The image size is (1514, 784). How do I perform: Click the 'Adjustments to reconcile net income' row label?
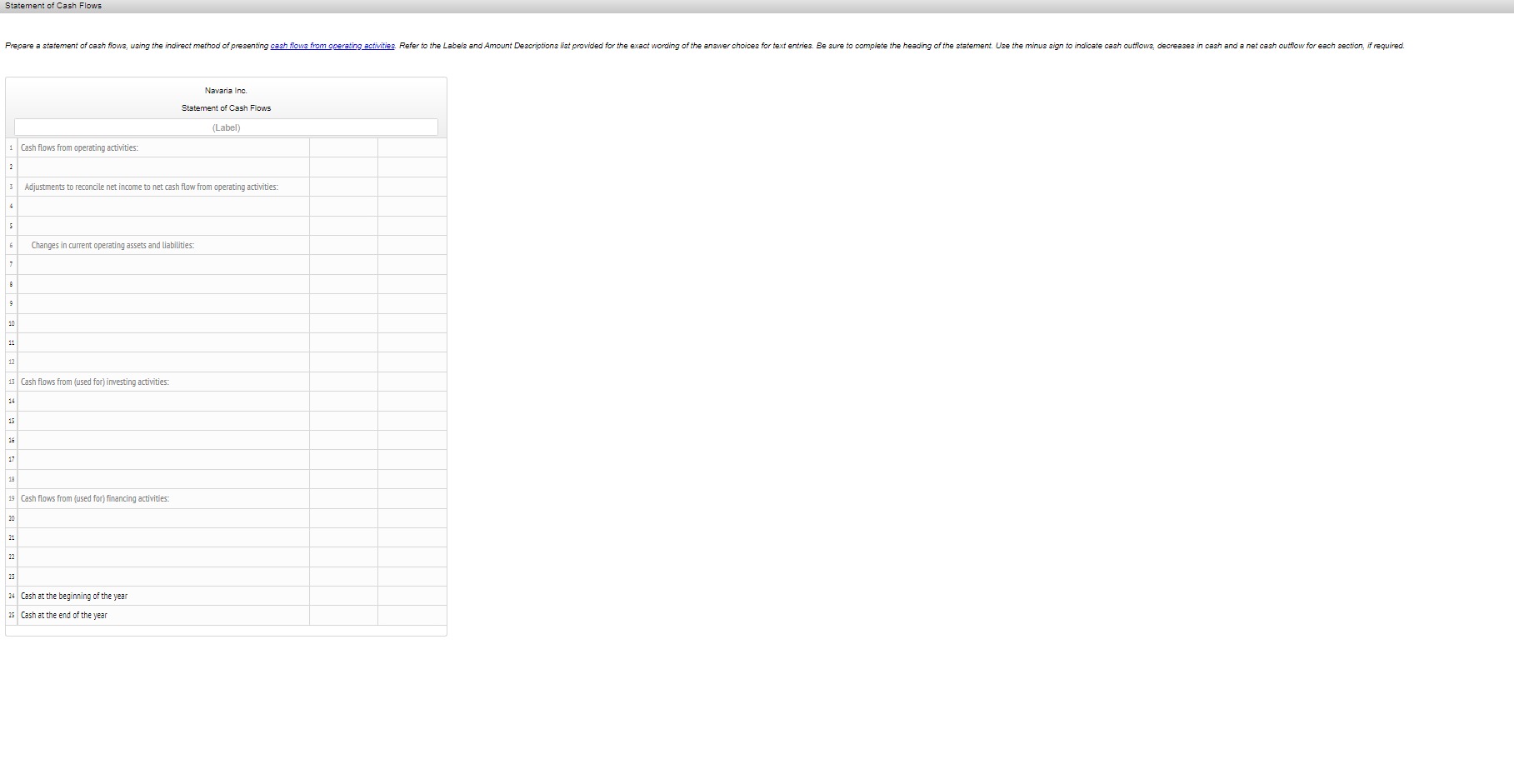[x=152, y=187]
